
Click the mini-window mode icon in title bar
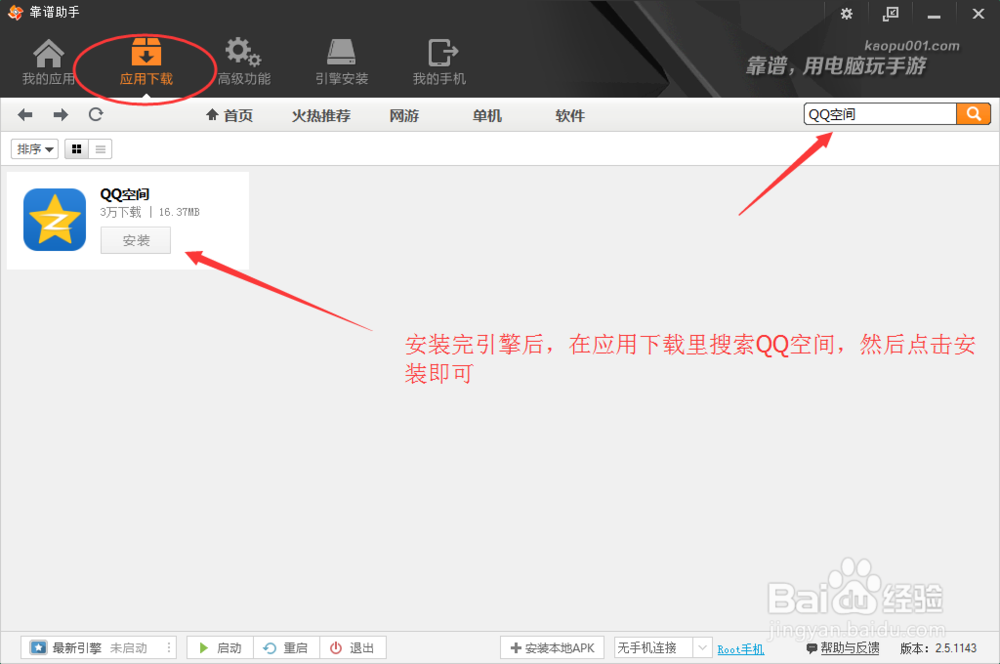[x=890, y=13]
